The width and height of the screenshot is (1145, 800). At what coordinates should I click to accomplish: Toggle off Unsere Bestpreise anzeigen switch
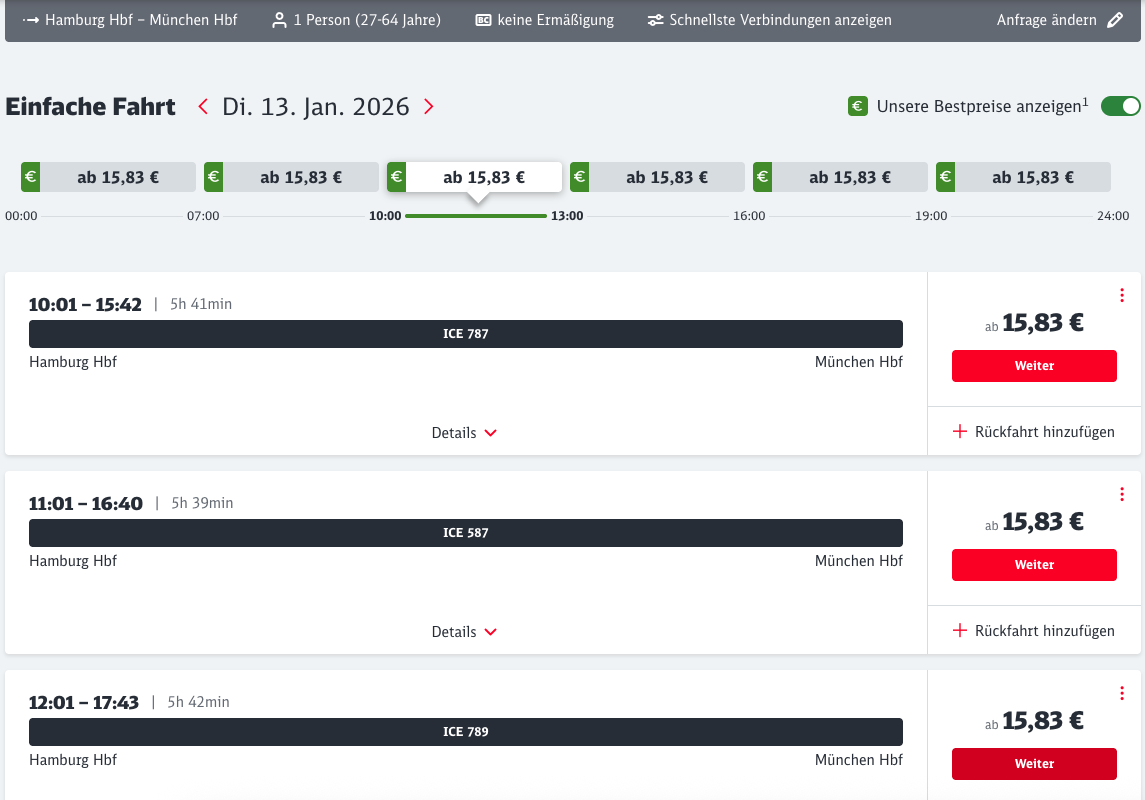[1120, 106]
